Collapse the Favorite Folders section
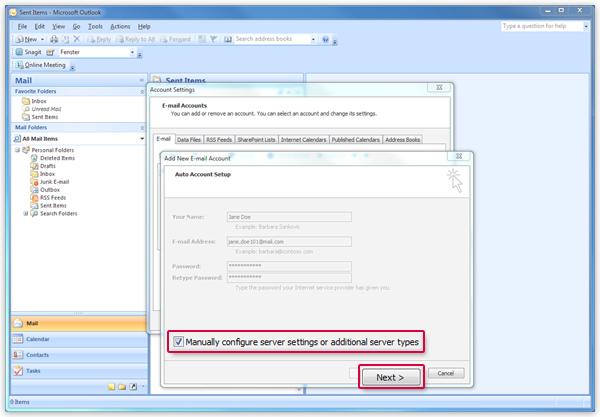 (142, 92)
